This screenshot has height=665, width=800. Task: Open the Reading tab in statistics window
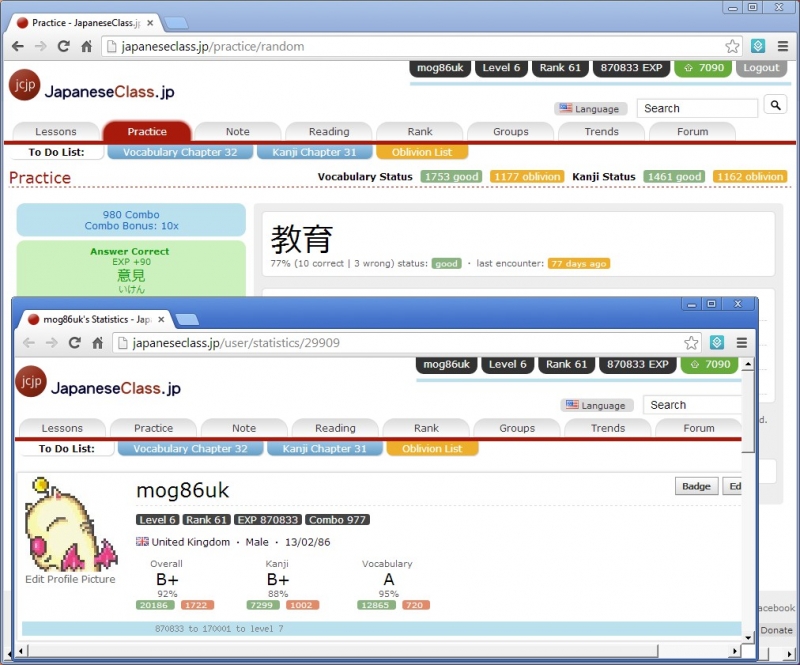[x=335, y=428]
